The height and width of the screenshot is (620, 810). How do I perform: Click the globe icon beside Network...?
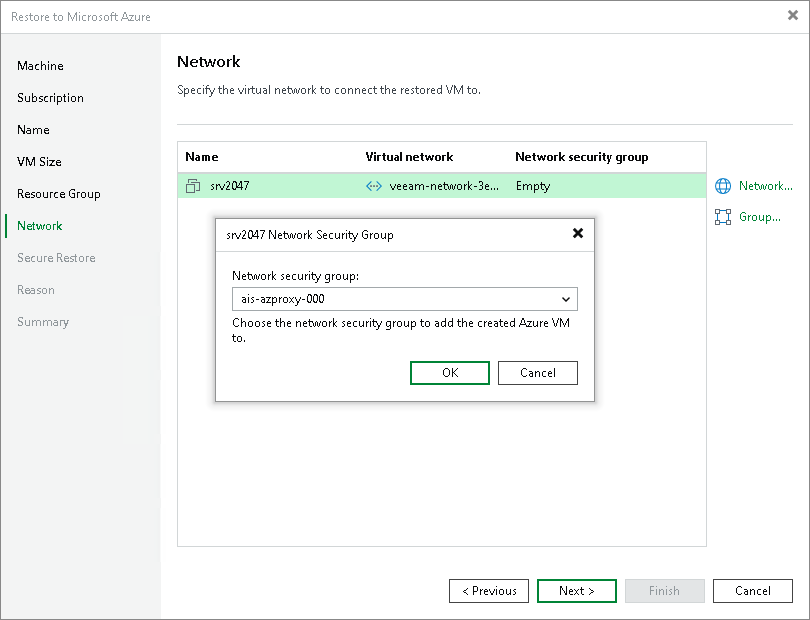tap(723, 186)
